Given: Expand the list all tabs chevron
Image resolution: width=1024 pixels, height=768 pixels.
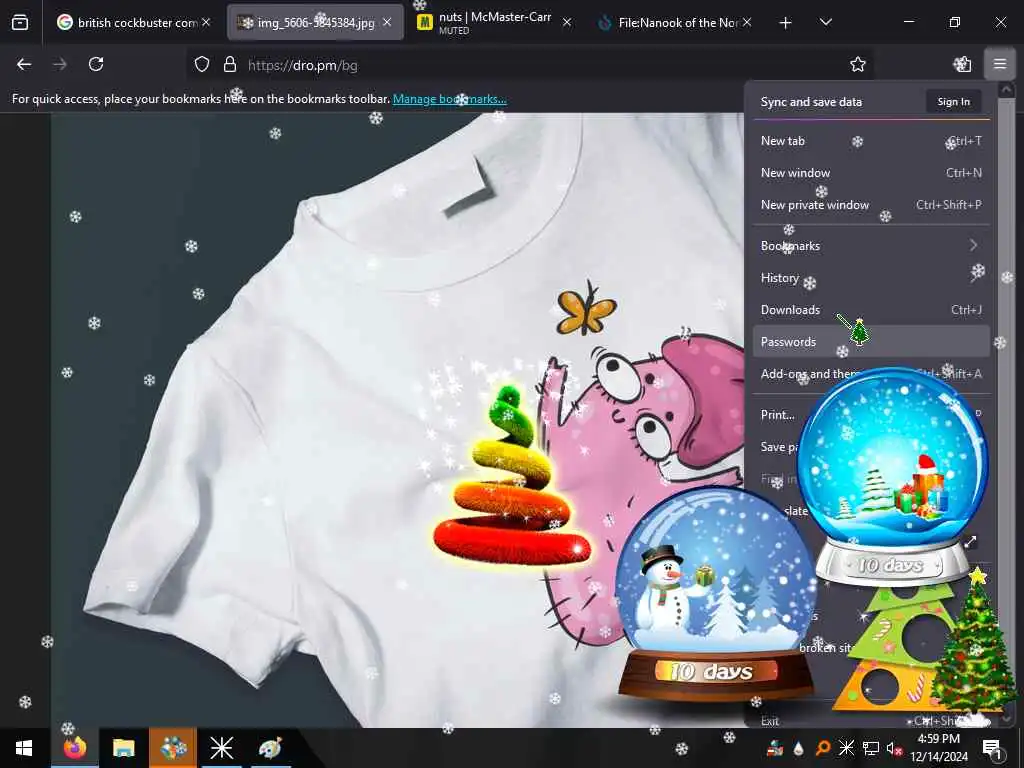Looking at the screenshot, I should (x=825, y=22).
